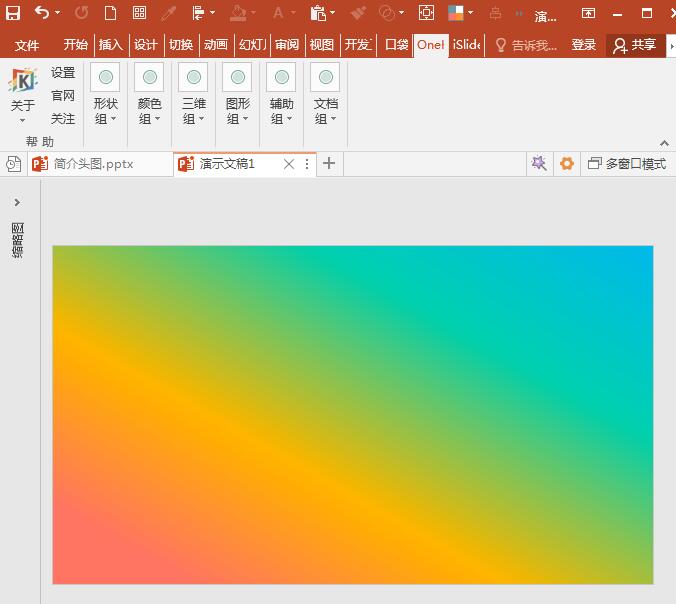Select the eyedropper tool in the toolbar

pyautogui.click(x=168, y=14)
